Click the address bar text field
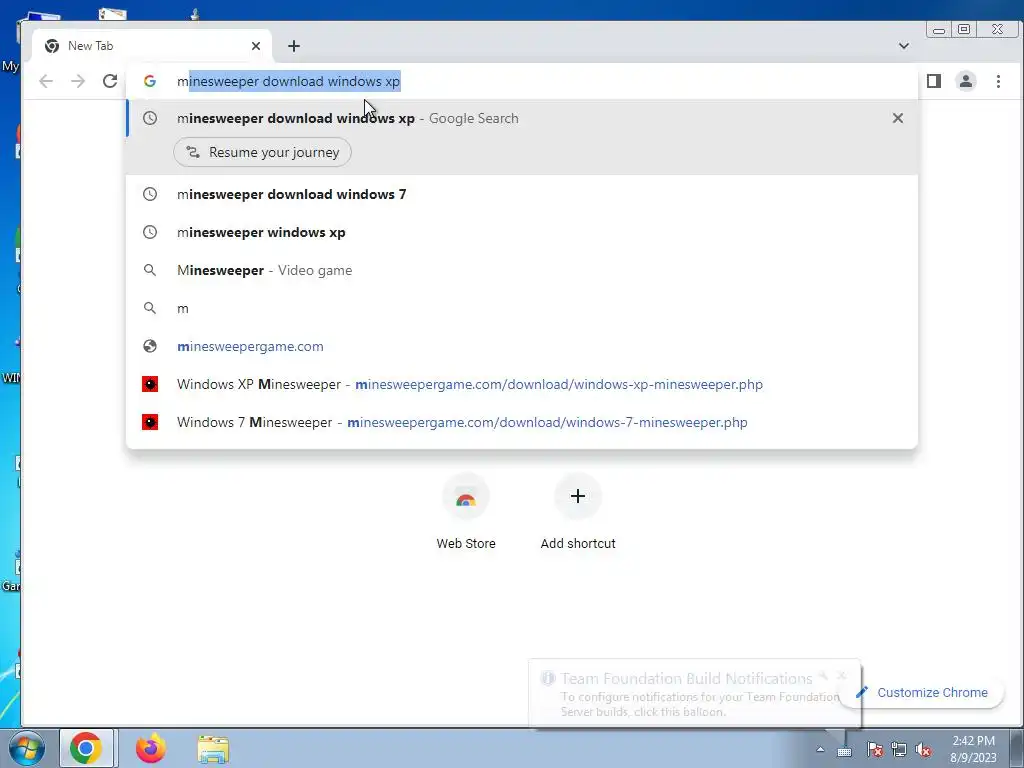This screenshot has height=768, width=1024. [522, 81]
